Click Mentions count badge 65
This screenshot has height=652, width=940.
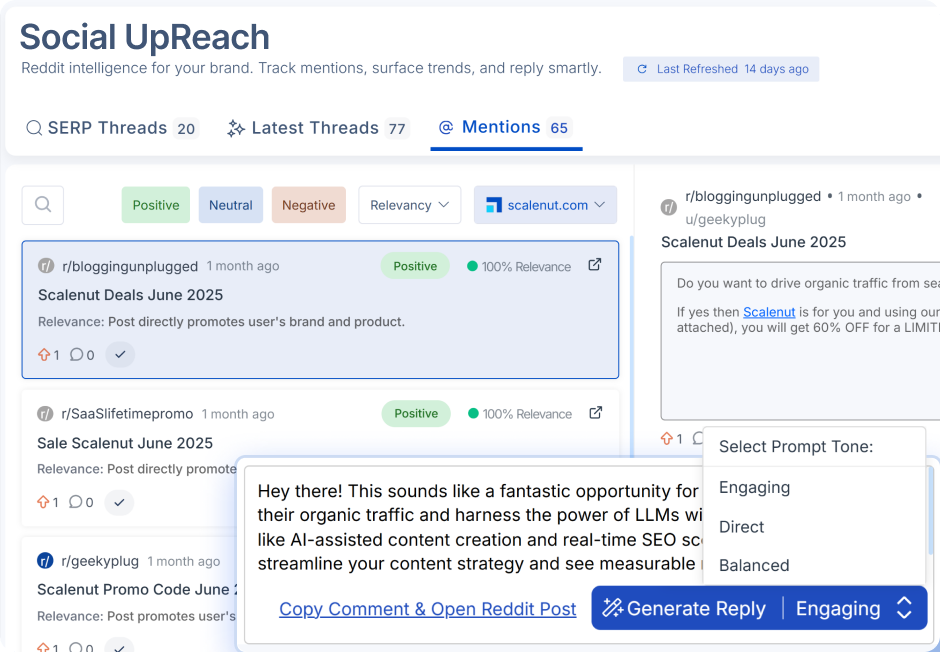pyautogui.click(x=559, y=128)
